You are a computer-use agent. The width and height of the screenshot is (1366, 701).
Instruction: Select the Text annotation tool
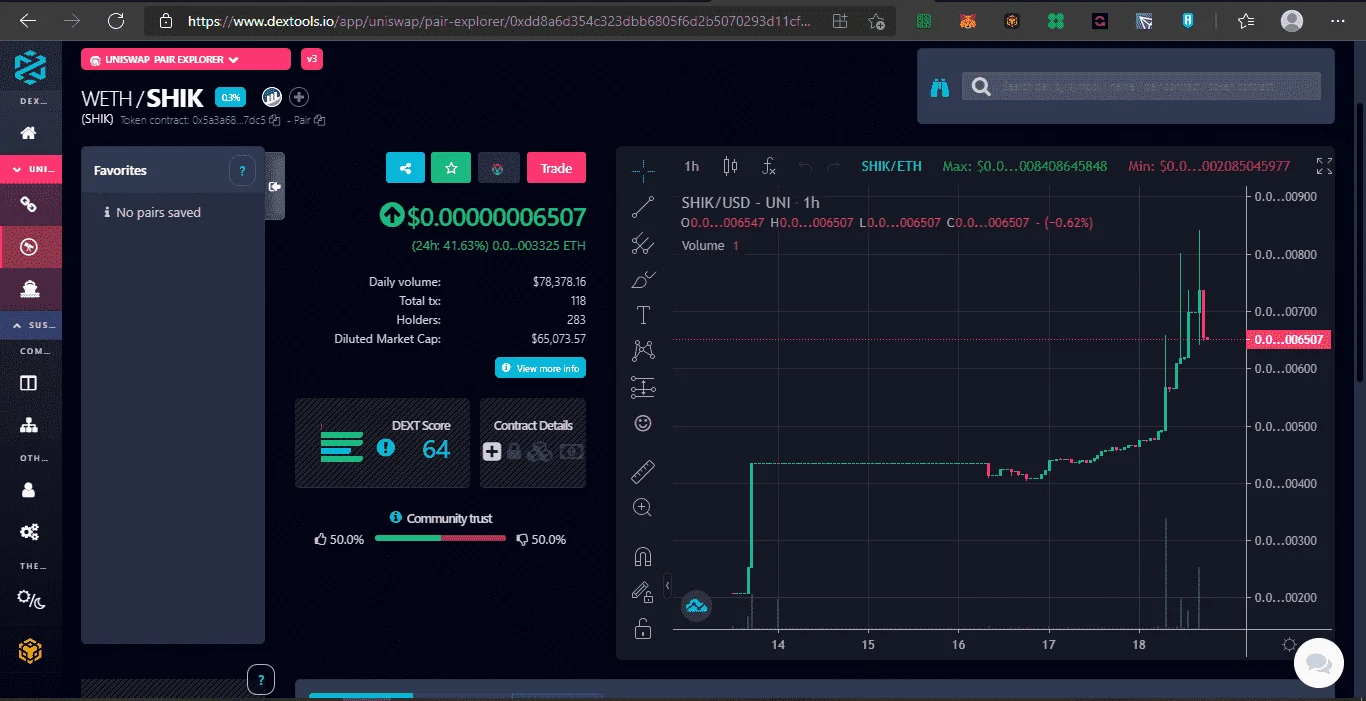click(643, 315)
